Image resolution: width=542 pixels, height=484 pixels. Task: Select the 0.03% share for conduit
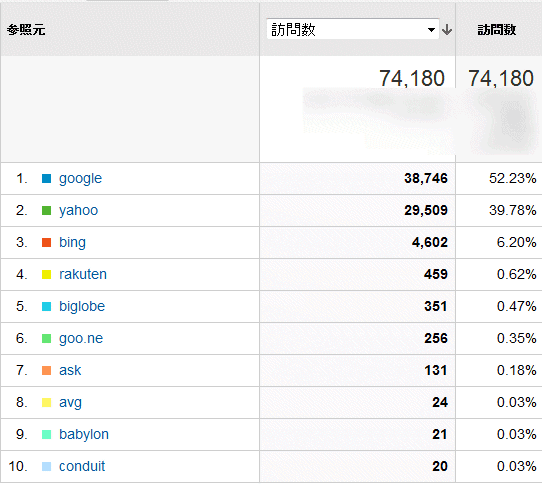pos(516,466)
